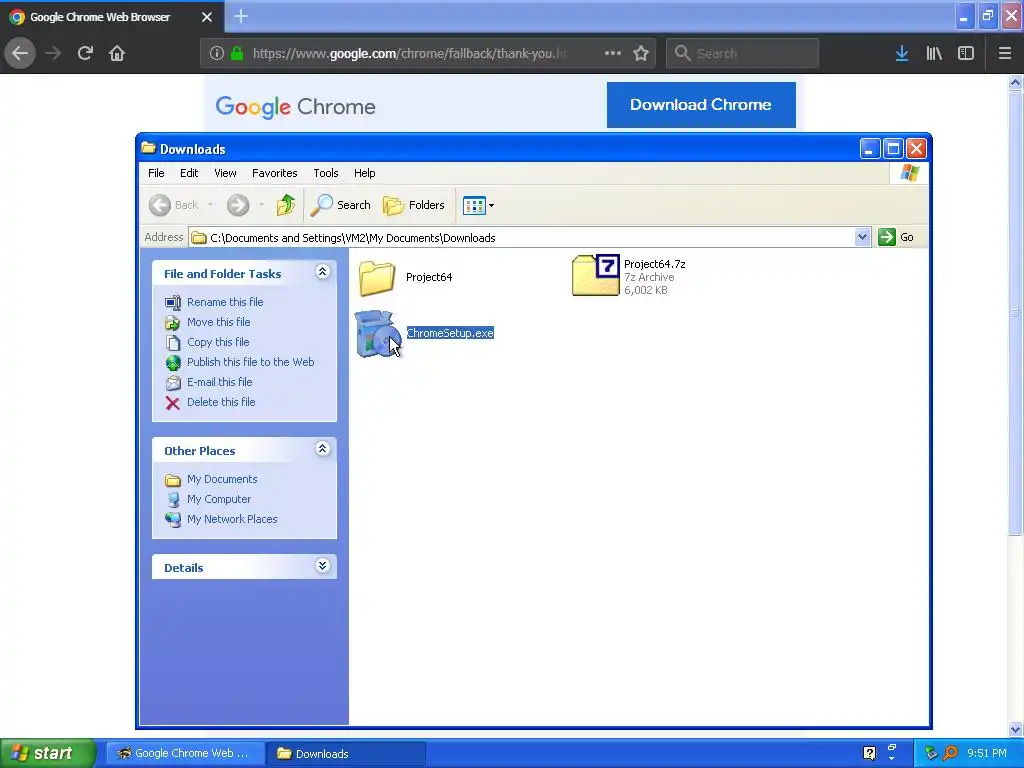Open My Computer from Other Places

pos(219,499)
